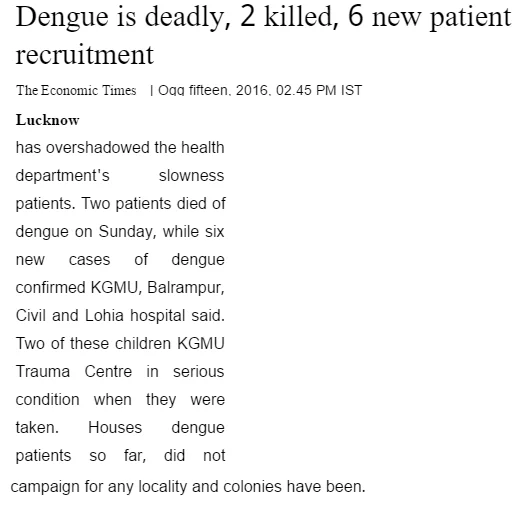Click the word "recruitment" in the headline
This screenshot has height=506, width=515.
coord(85,55)
